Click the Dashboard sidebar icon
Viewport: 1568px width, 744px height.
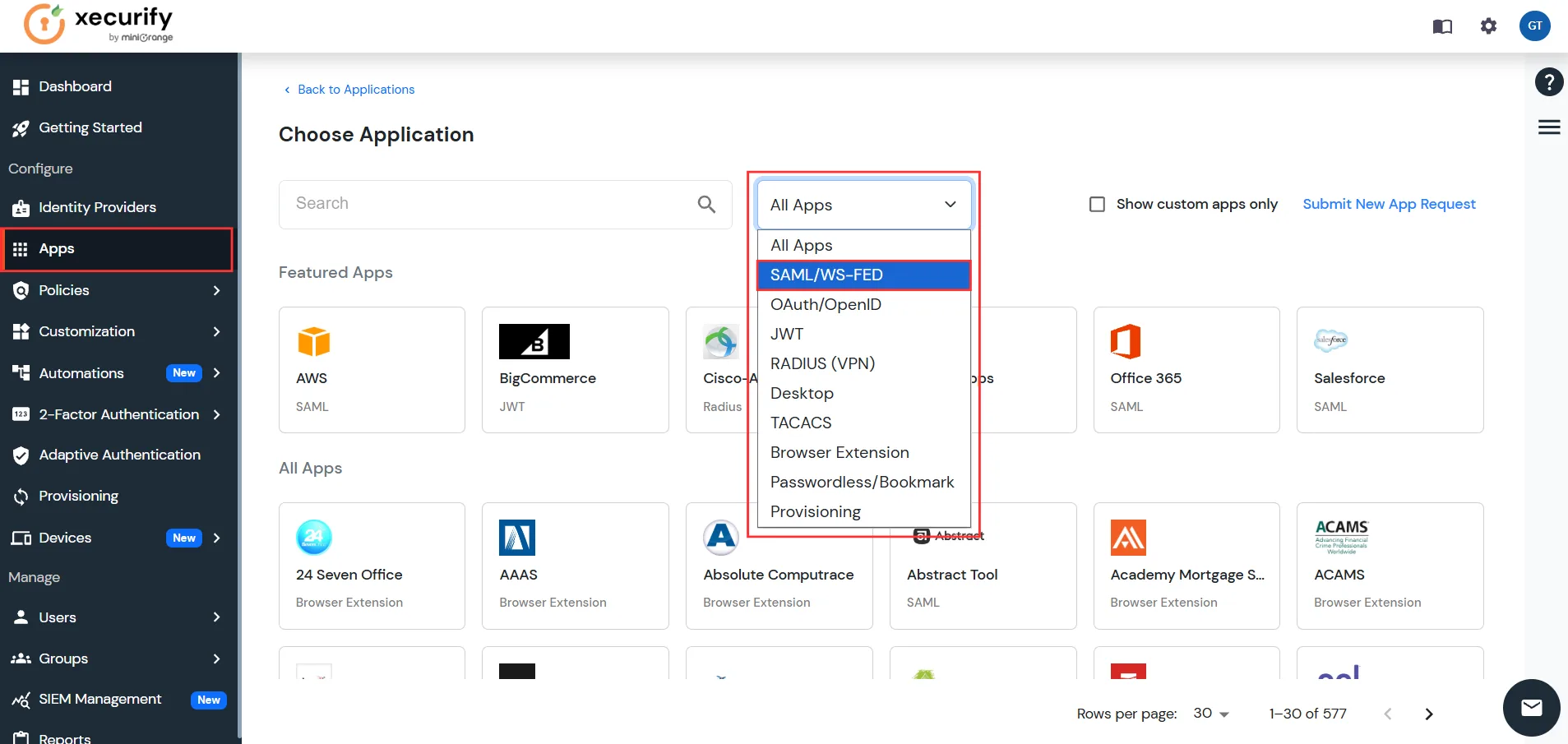tap(21, 86)
